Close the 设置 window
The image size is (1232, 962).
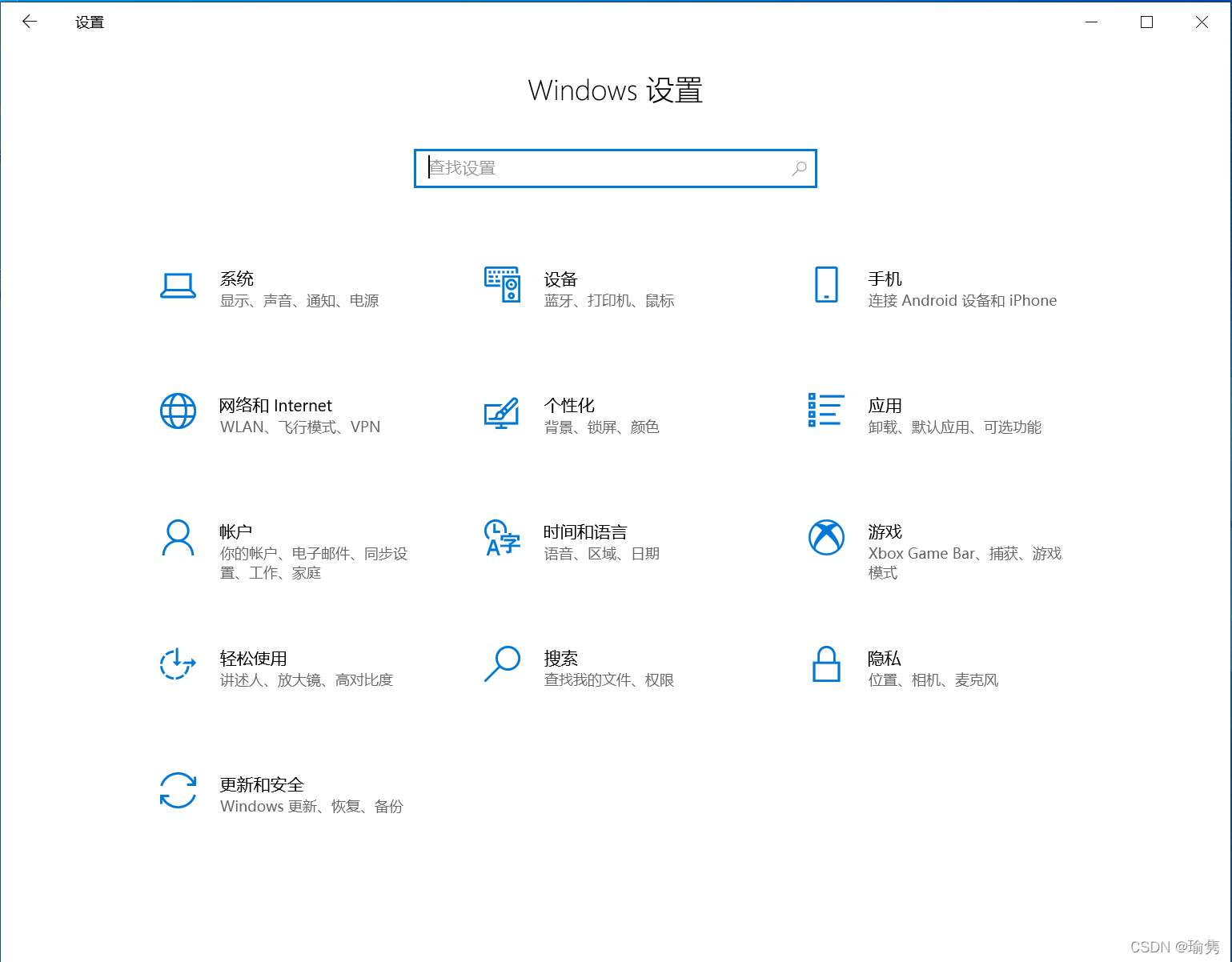click(1202, 22)
